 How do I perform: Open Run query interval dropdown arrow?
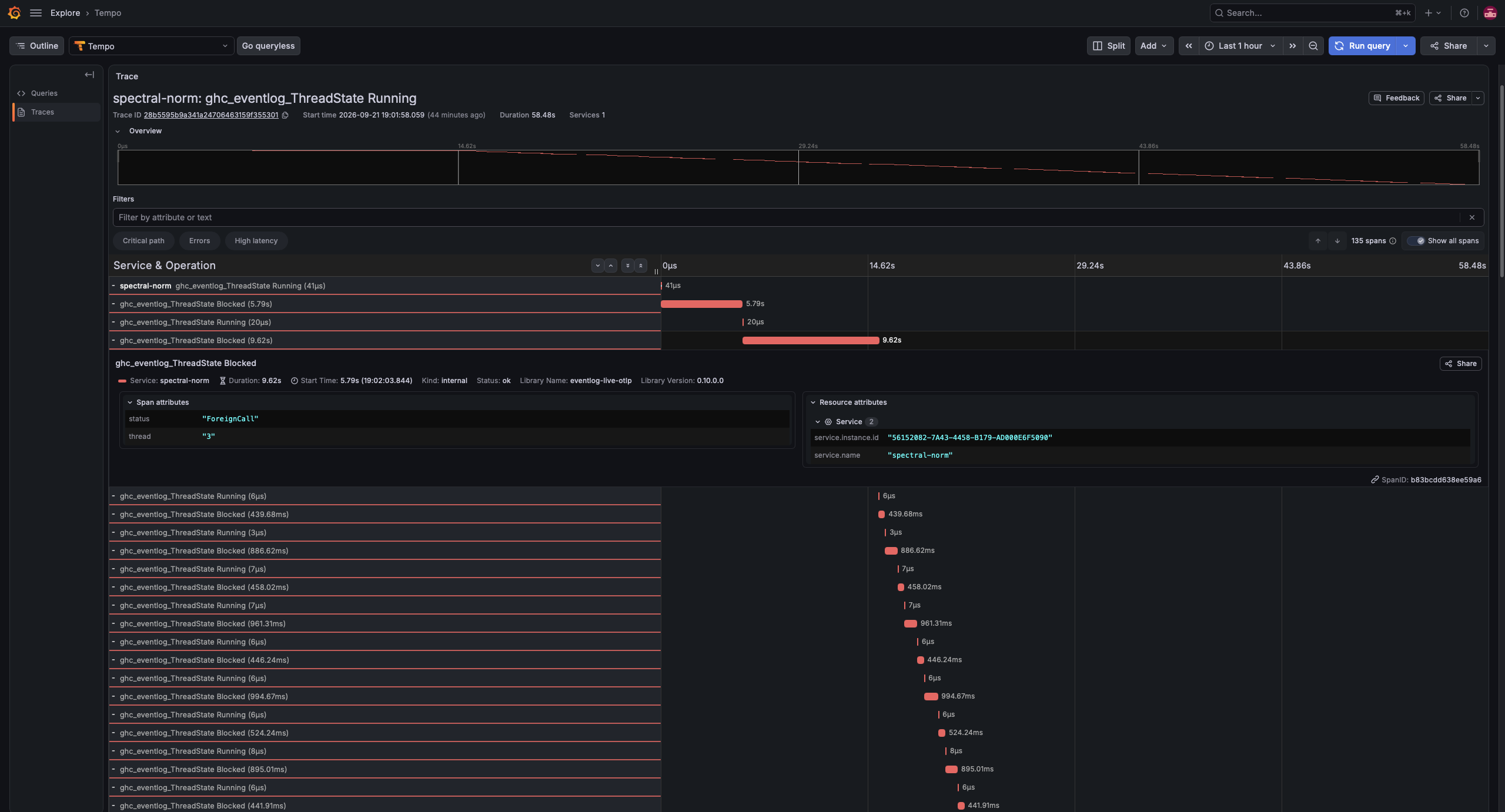[1406, 46]
